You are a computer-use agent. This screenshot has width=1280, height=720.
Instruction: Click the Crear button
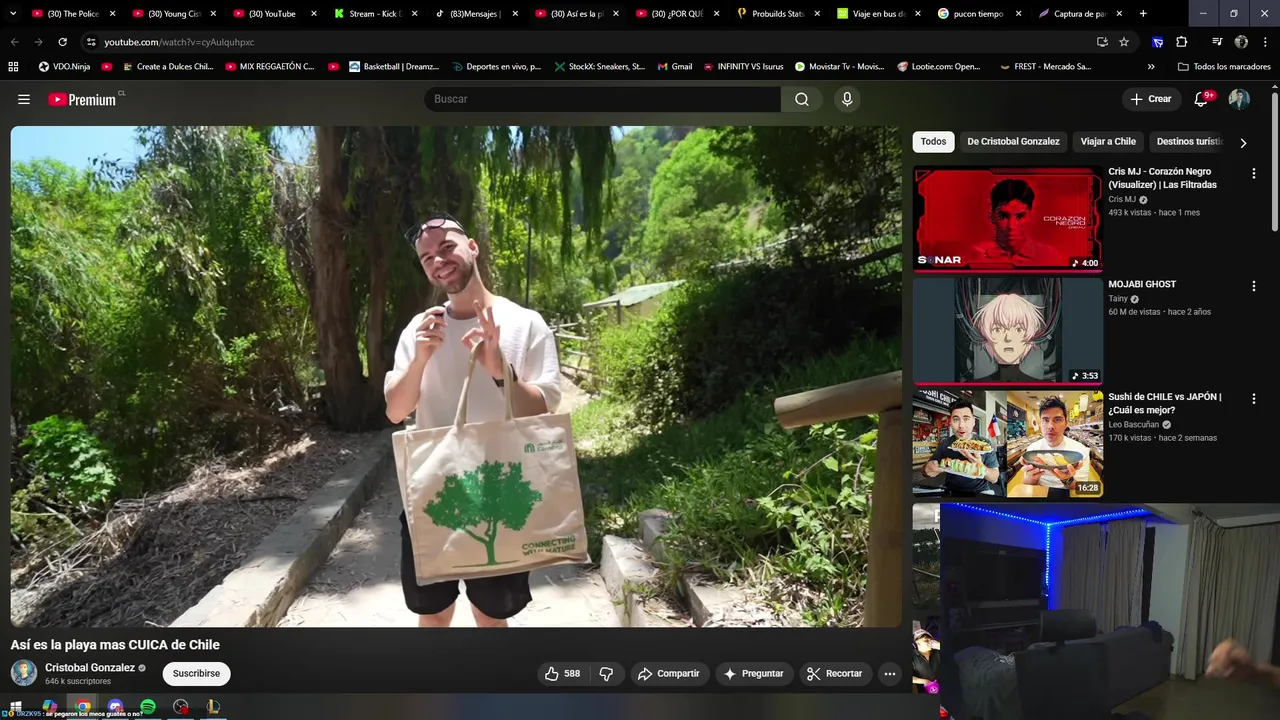click(1150, 99)
